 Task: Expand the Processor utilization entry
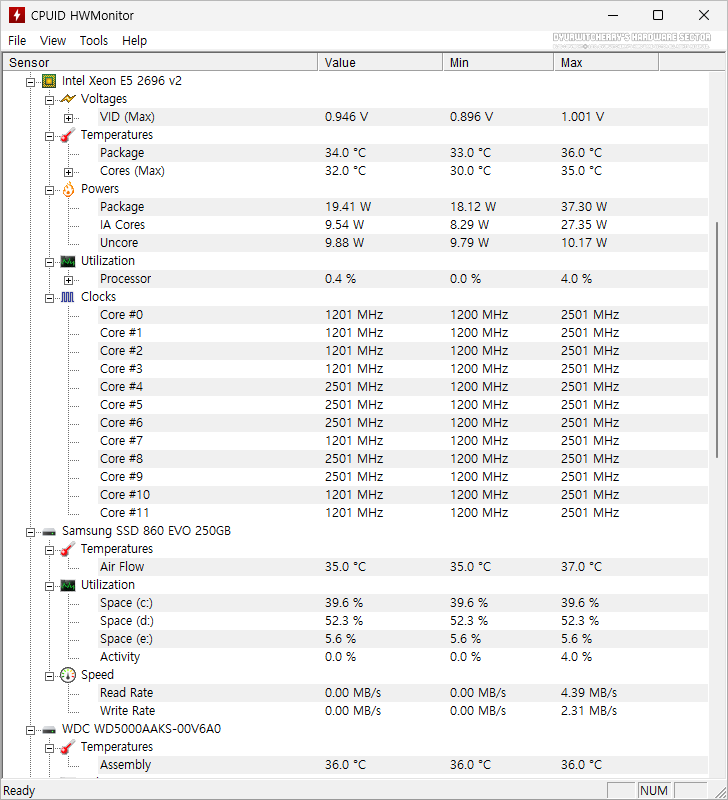(x=68, y=280)
